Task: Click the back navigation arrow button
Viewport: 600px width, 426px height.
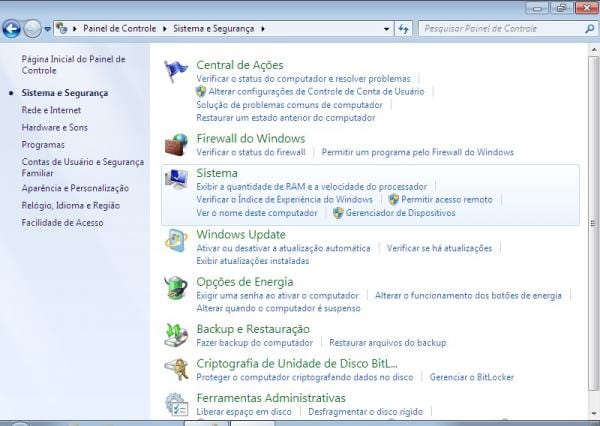Action: tap(11, 29)
